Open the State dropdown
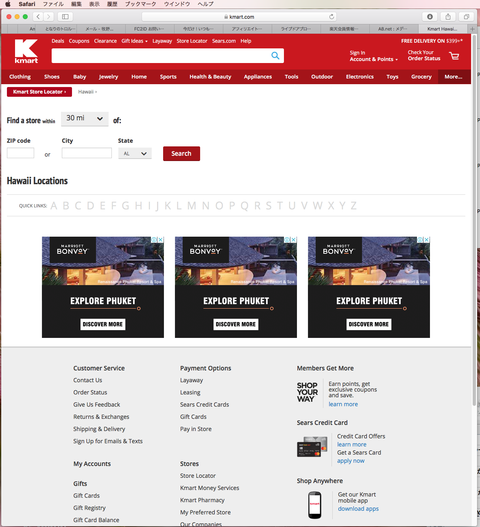480x527 pixels. coord(135,154)
